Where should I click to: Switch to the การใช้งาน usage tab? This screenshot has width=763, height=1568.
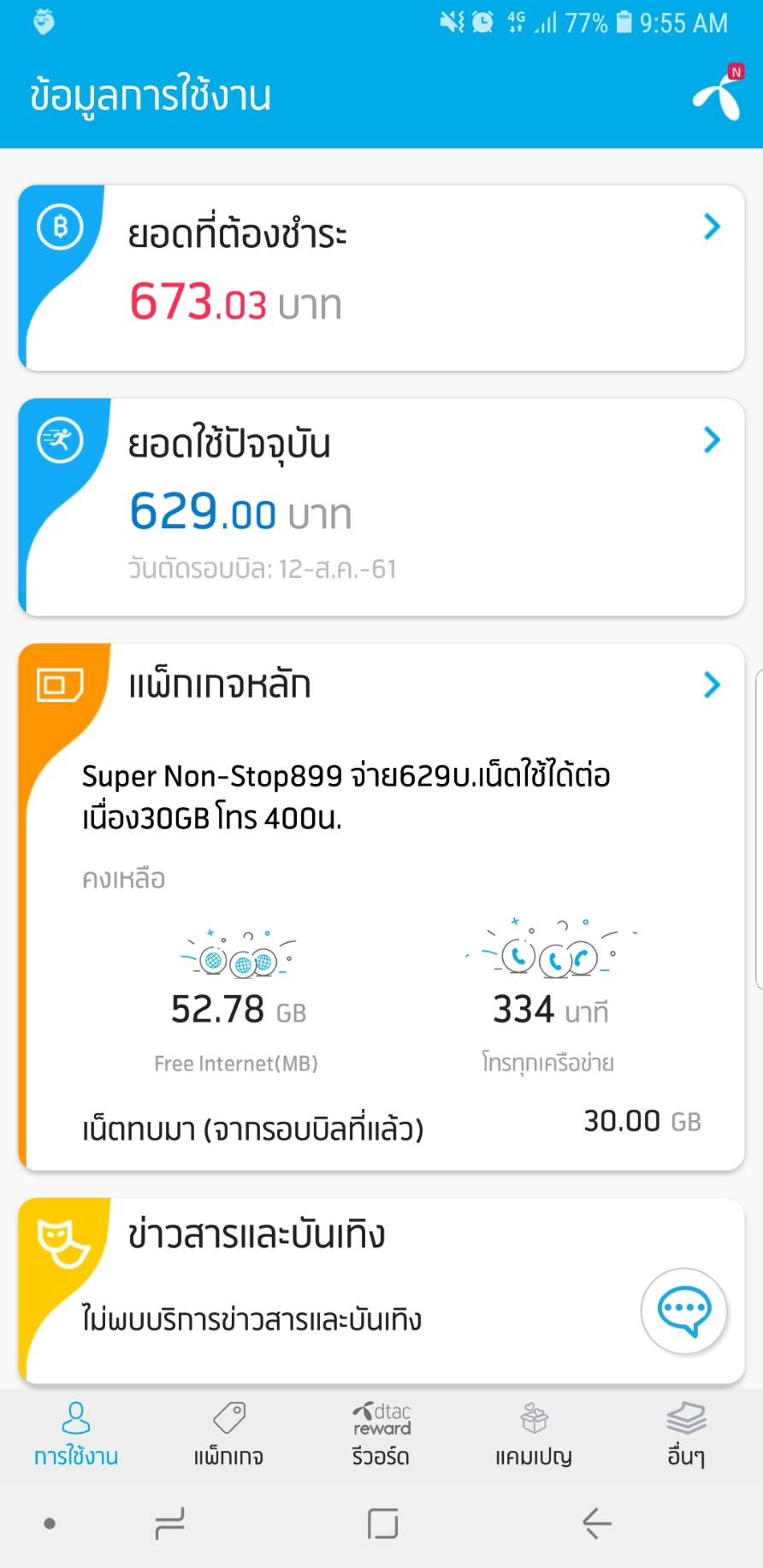(76, 1433)
